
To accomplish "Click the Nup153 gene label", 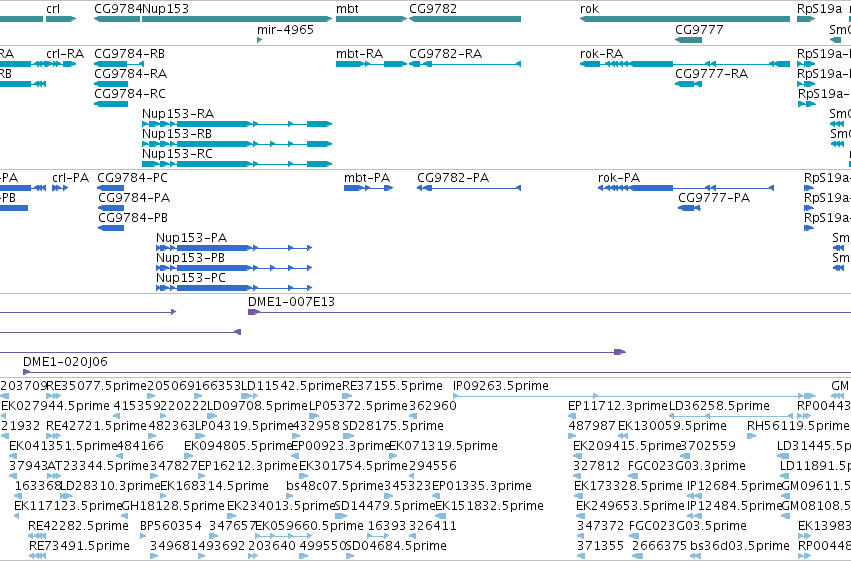I will pyautogui.click(x=166, y=9).
